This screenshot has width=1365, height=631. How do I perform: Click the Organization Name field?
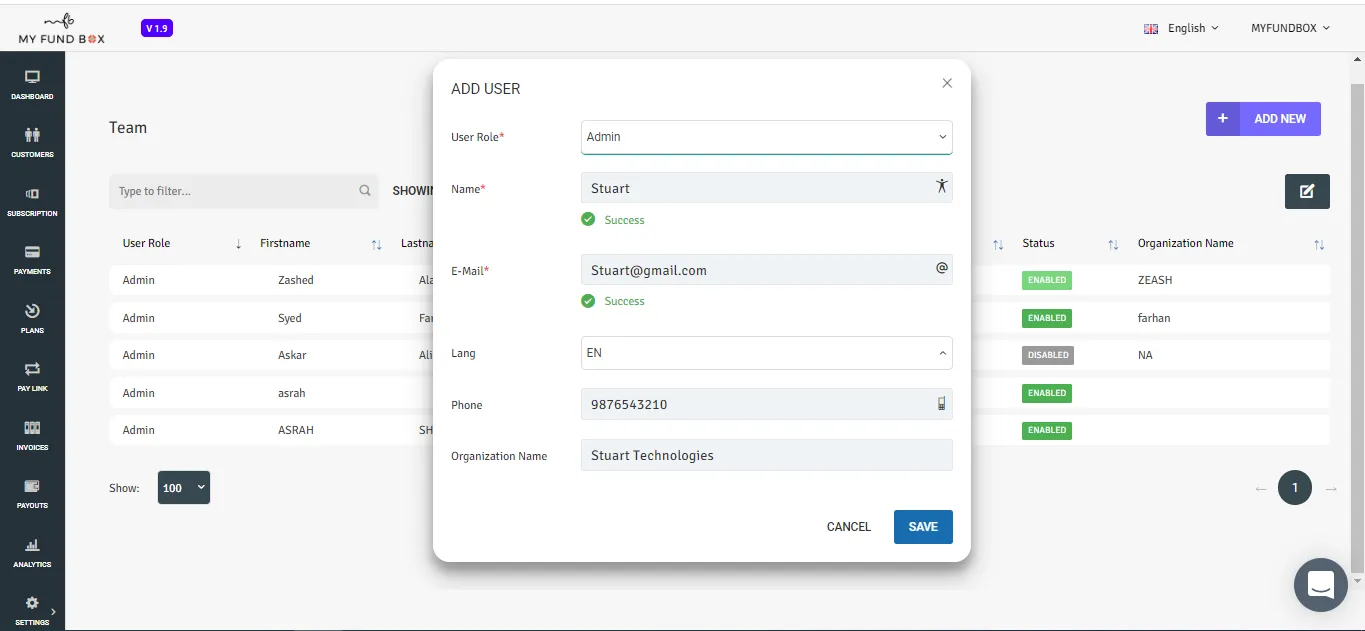[766, 455]
